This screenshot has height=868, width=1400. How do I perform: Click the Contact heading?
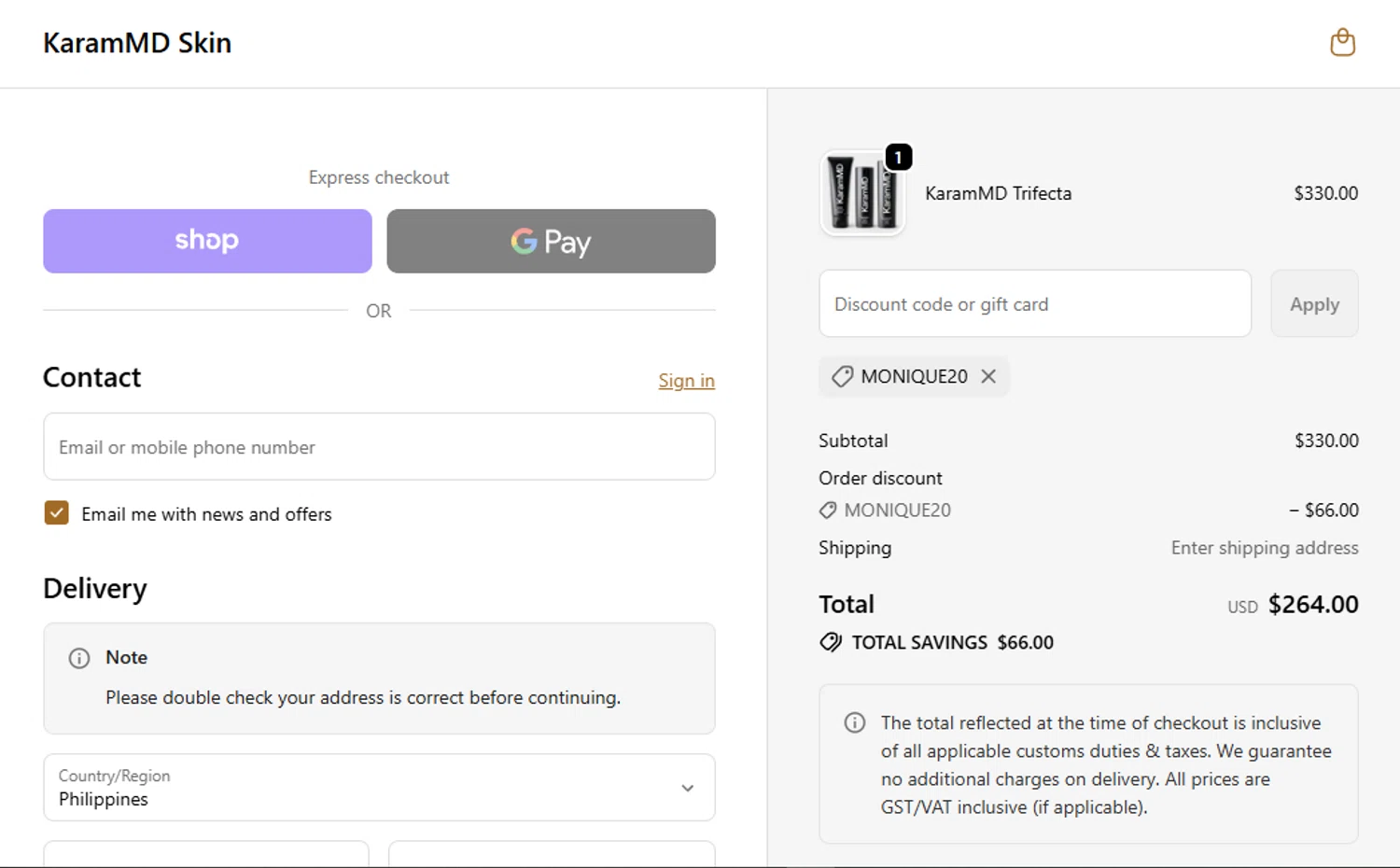[x=91, y=377]
